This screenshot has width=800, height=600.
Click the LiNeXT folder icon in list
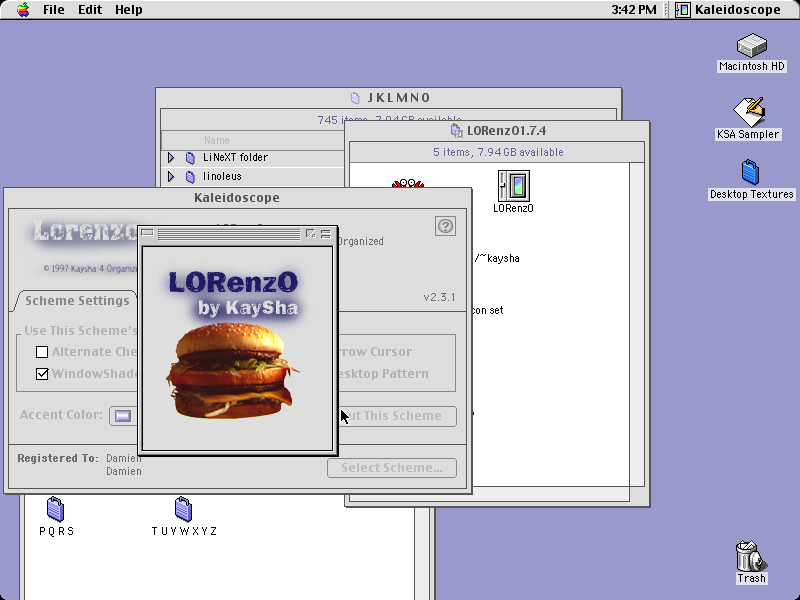[190, 158]
